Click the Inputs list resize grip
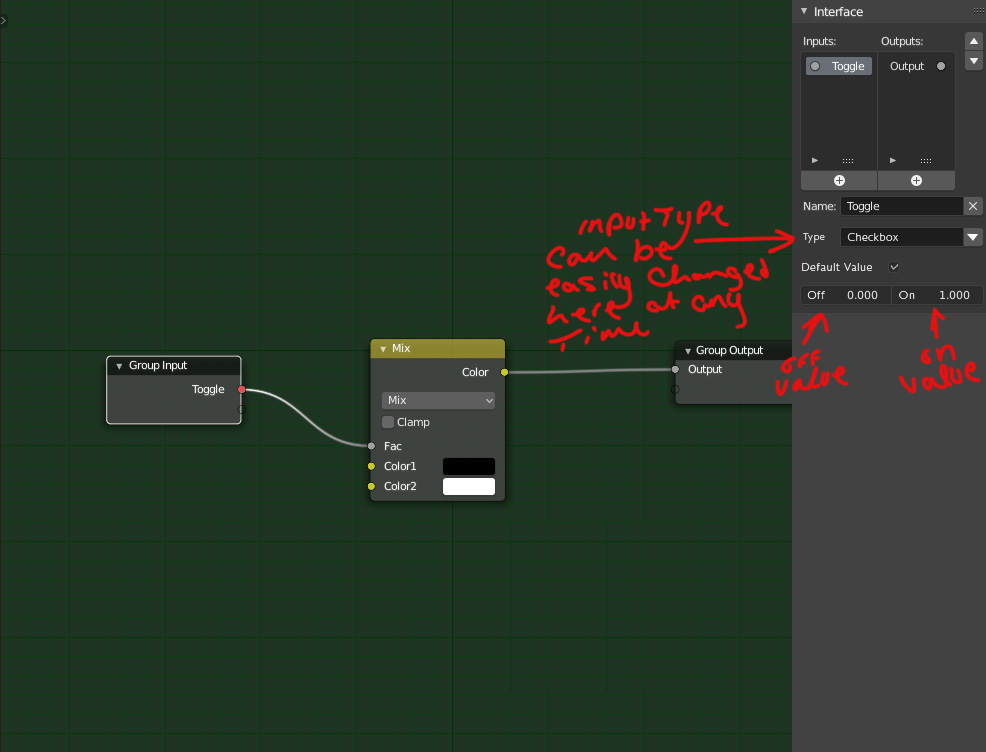 (848, 161)
